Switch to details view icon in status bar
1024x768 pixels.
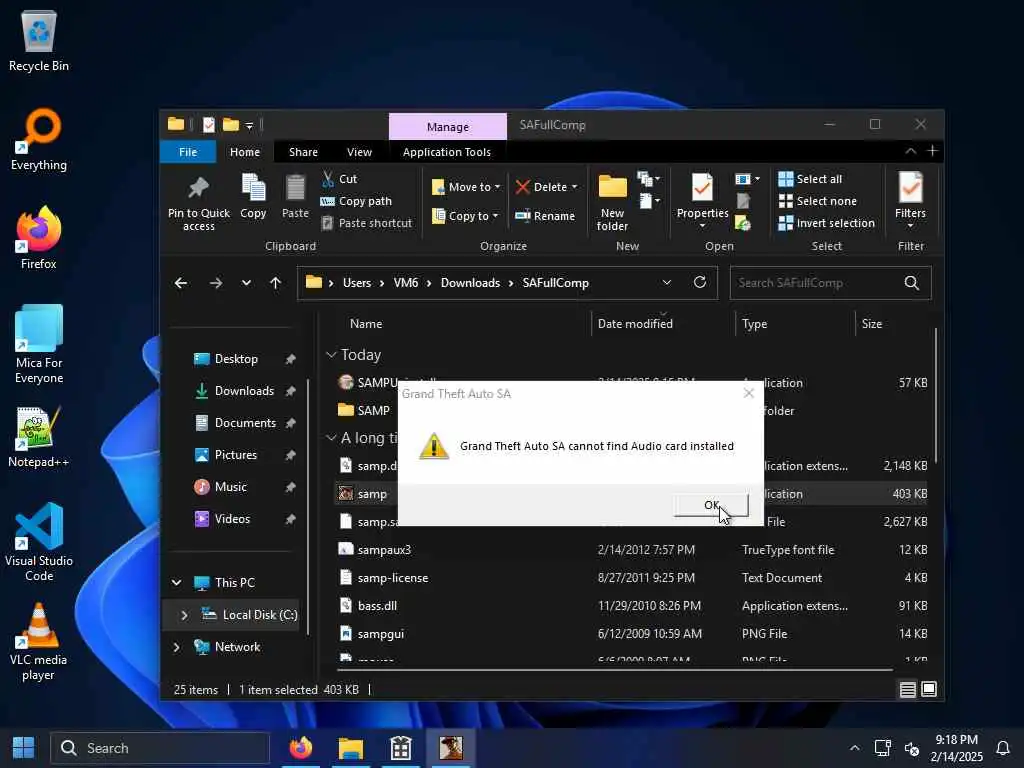[907, 690]
